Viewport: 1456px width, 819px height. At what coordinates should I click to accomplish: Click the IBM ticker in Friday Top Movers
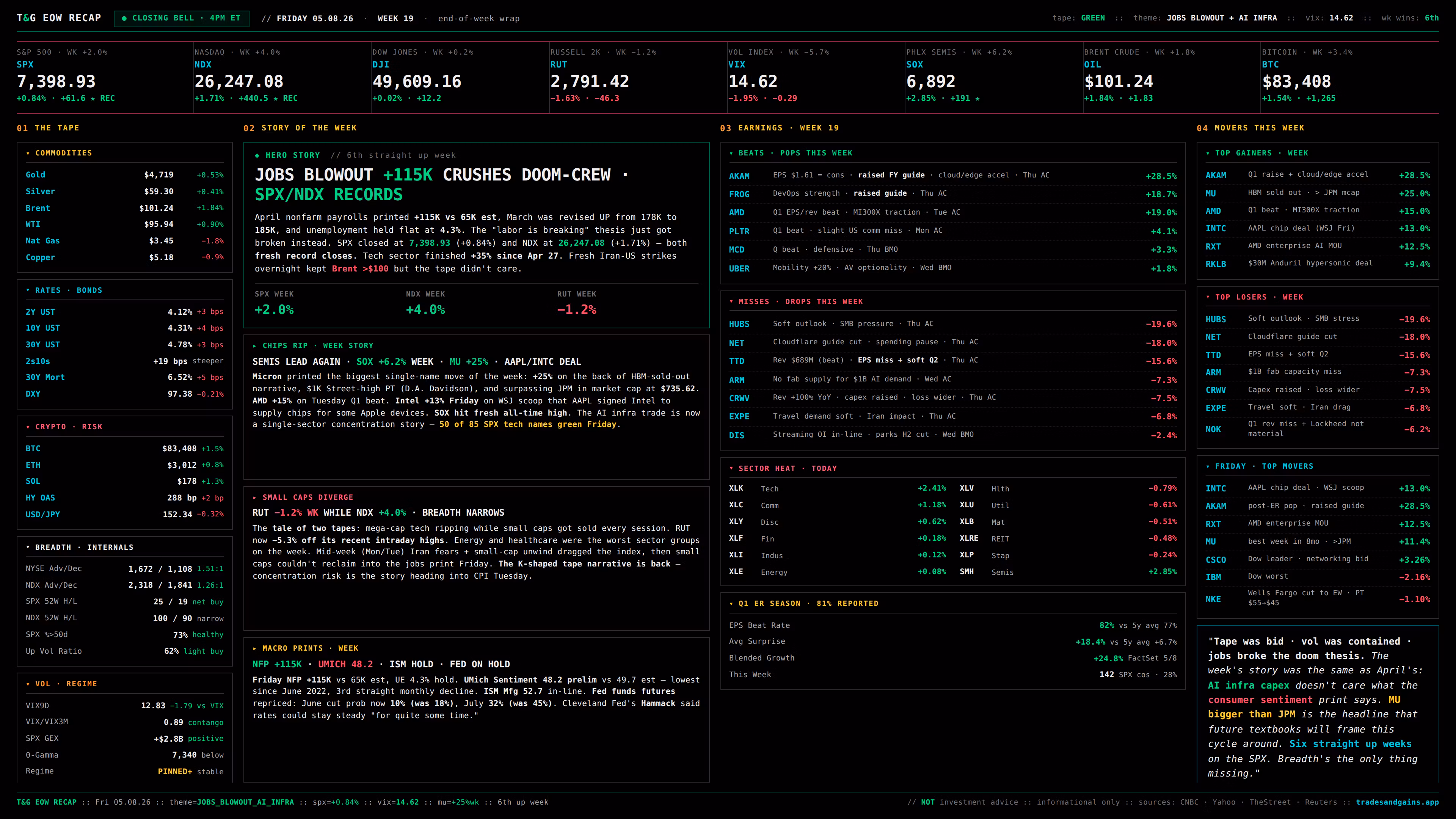[1213, 577]
